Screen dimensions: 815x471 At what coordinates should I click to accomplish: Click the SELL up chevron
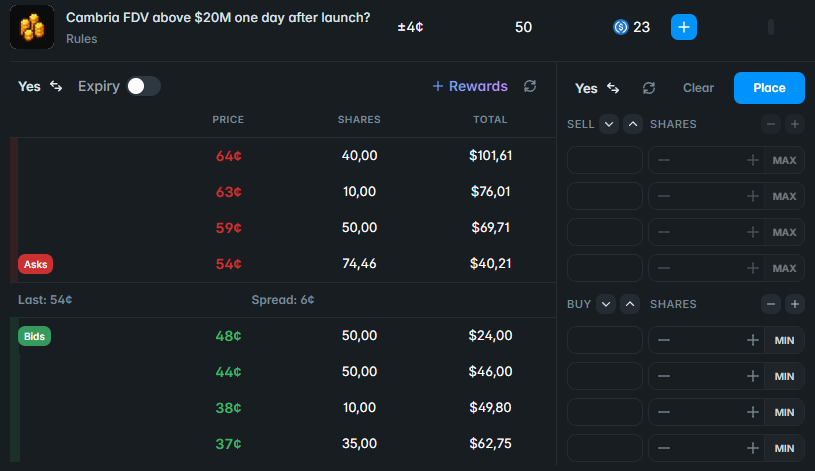click(x=633, y=124)
